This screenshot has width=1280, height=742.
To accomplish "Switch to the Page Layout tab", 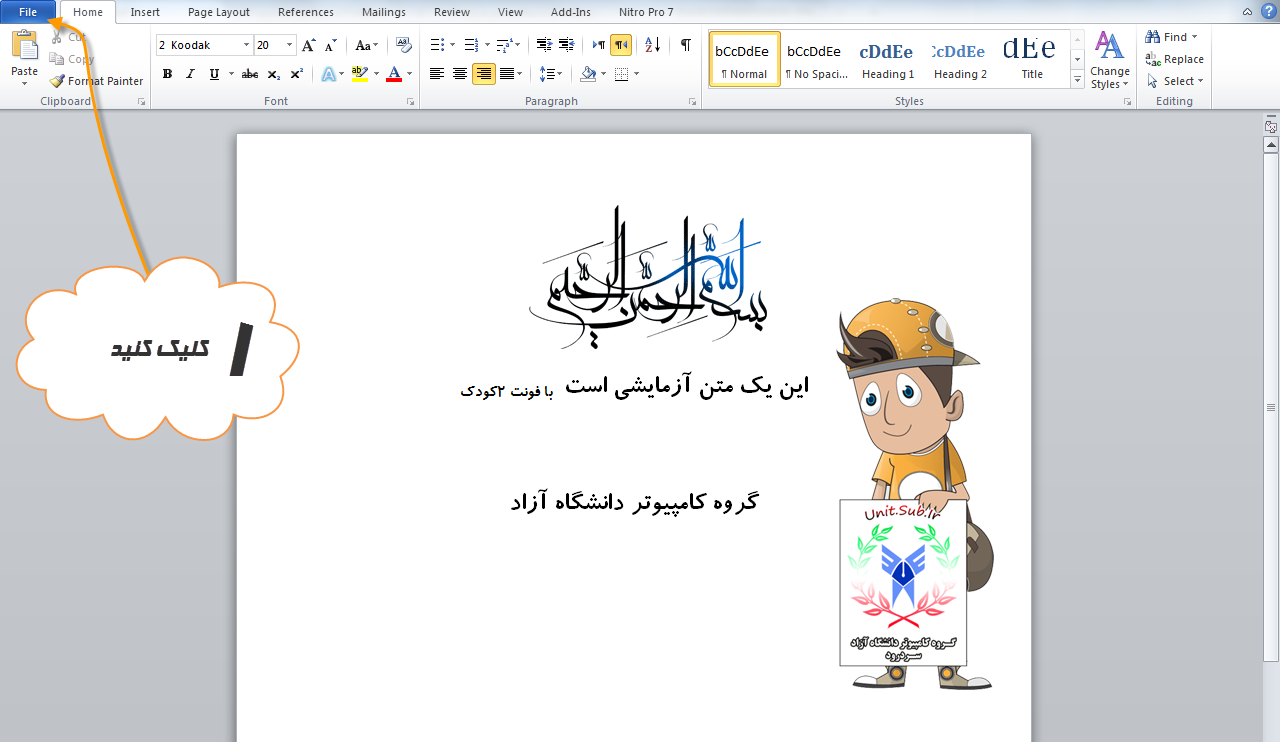I will (219, 12).
